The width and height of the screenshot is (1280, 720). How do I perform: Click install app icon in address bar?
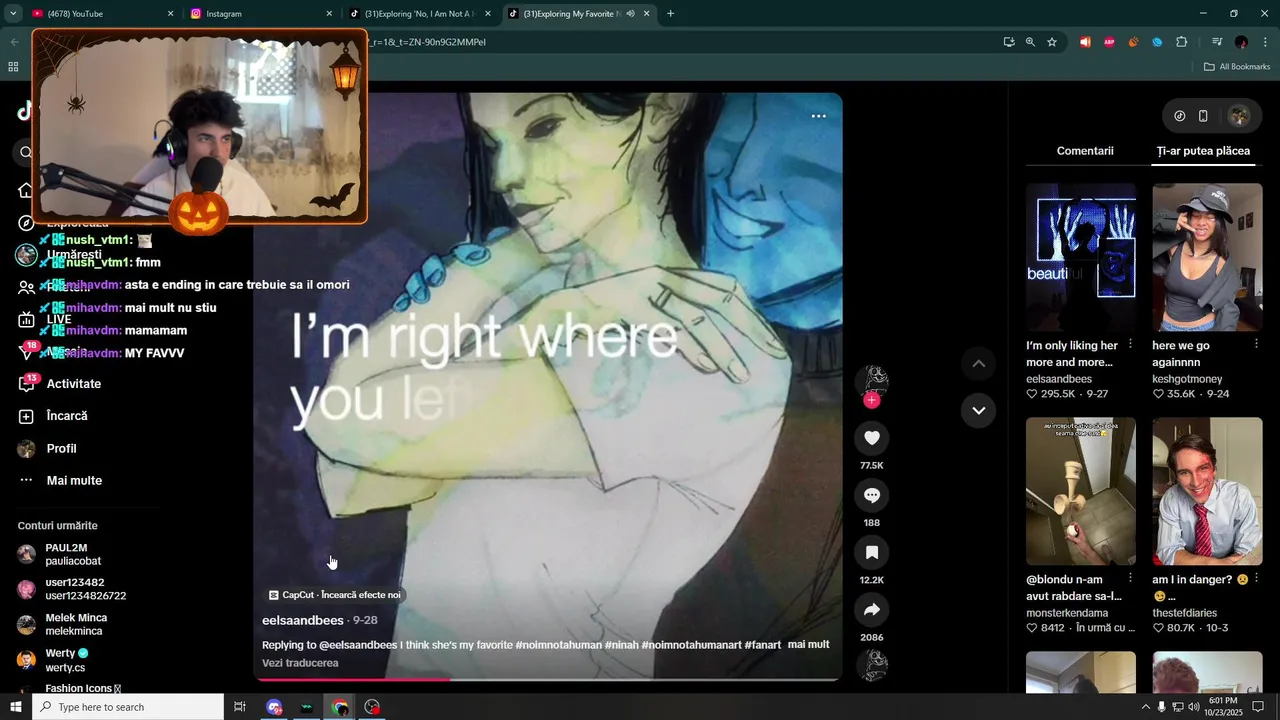click(x=1009, y=42)
